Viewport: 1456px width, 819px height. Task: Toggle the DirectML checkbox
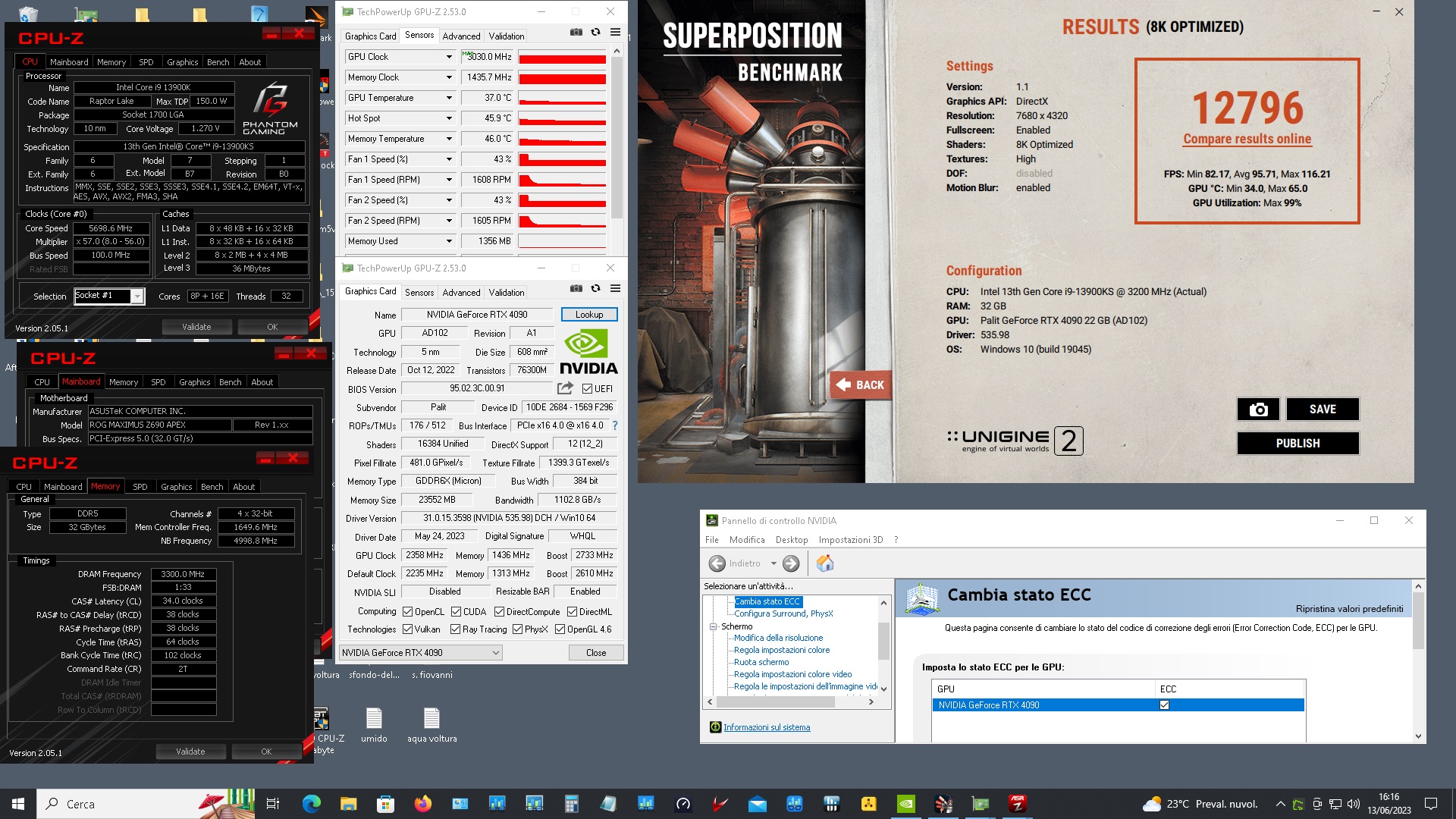[x=572, y=612]
